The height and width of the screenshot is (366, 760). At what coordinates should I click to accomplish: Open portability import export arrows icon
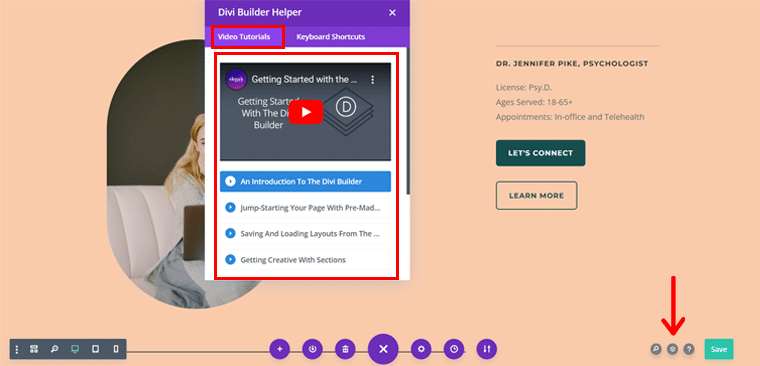[487, 349]
